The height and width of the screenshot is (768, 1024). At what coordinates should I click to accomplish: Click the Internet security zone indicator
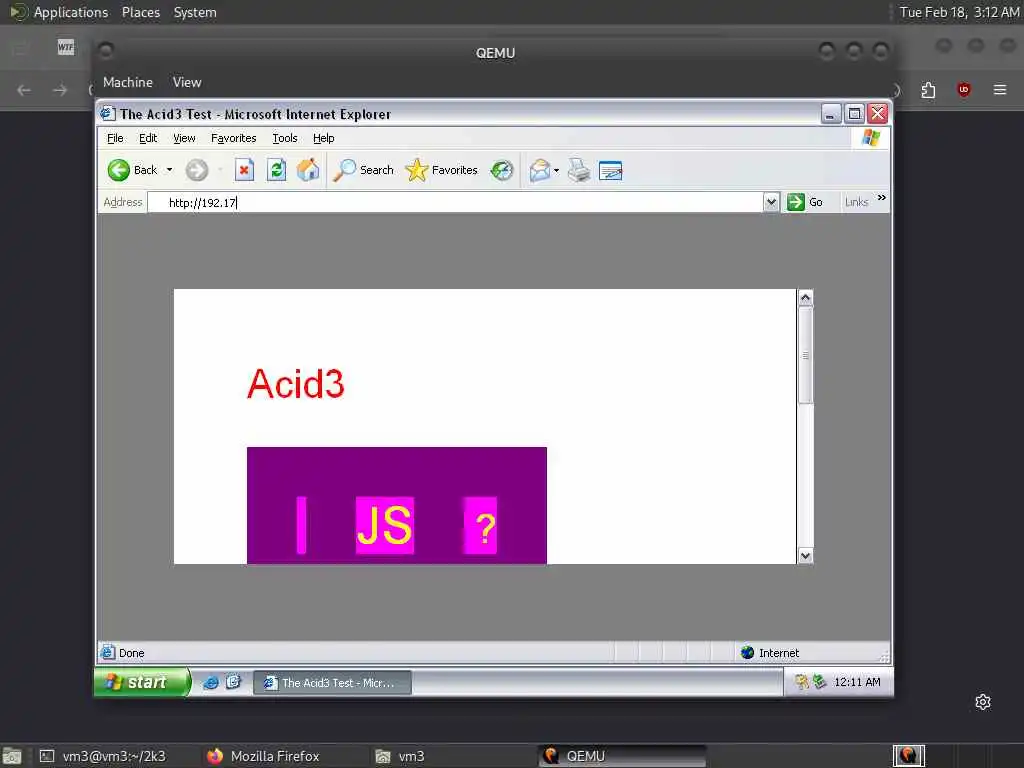[x=770, y=653]
